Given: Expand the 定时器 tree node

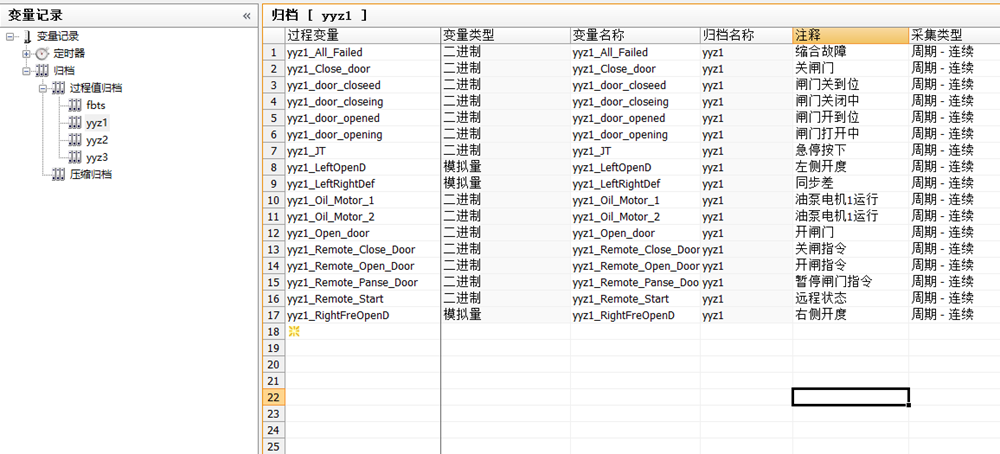Looking at the screenshot, I should 26,54.
